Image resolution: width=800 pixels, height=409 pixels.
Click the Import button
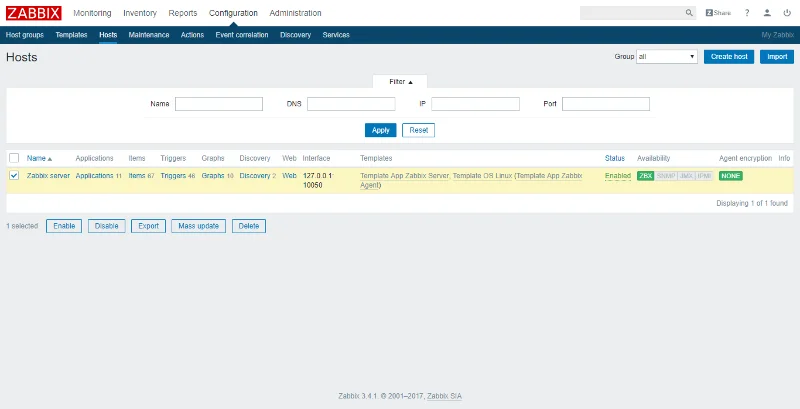[777, 57]
